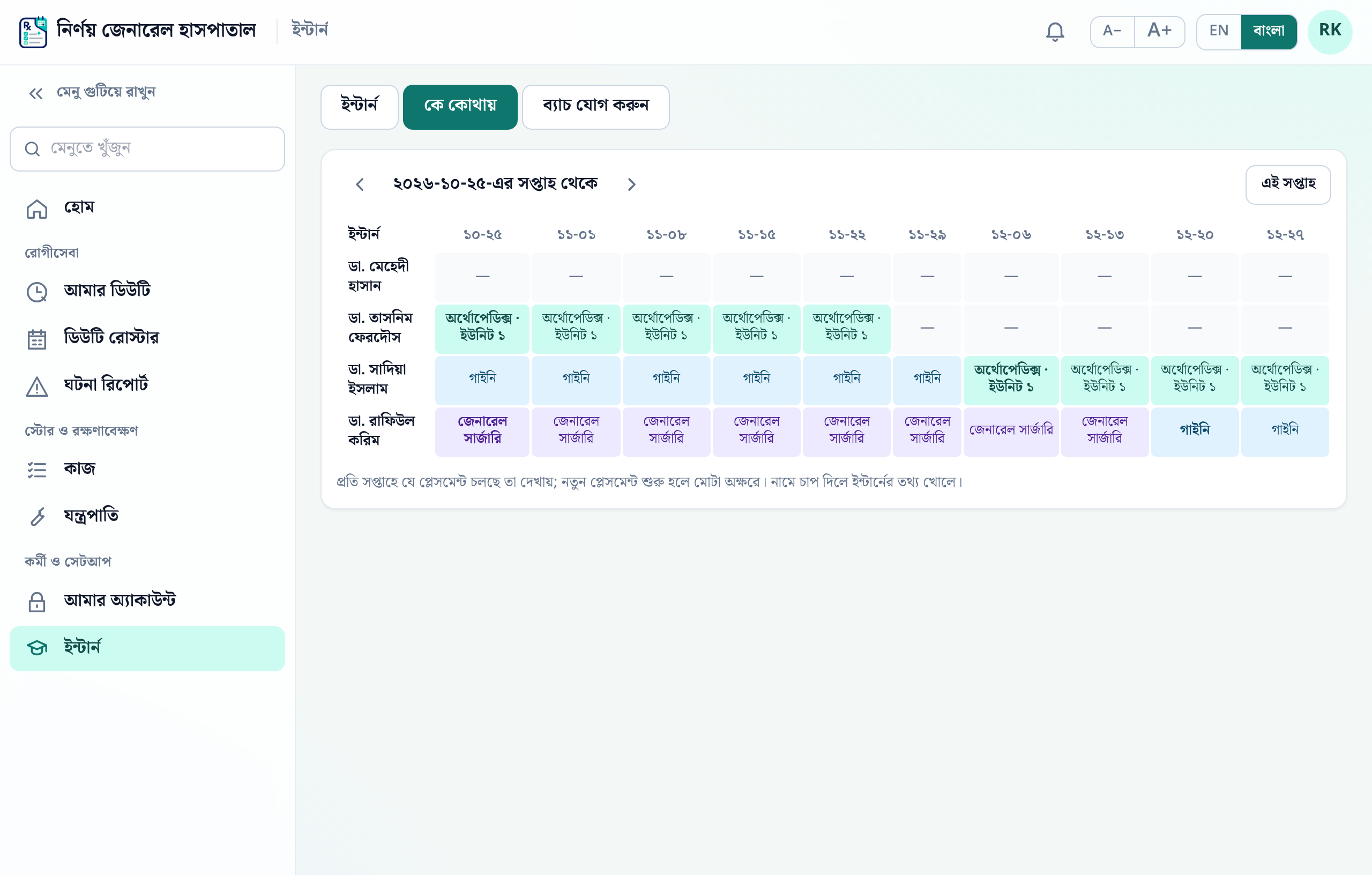Switch language to EN
The image size is (1372, 875).
(1218, 31)
